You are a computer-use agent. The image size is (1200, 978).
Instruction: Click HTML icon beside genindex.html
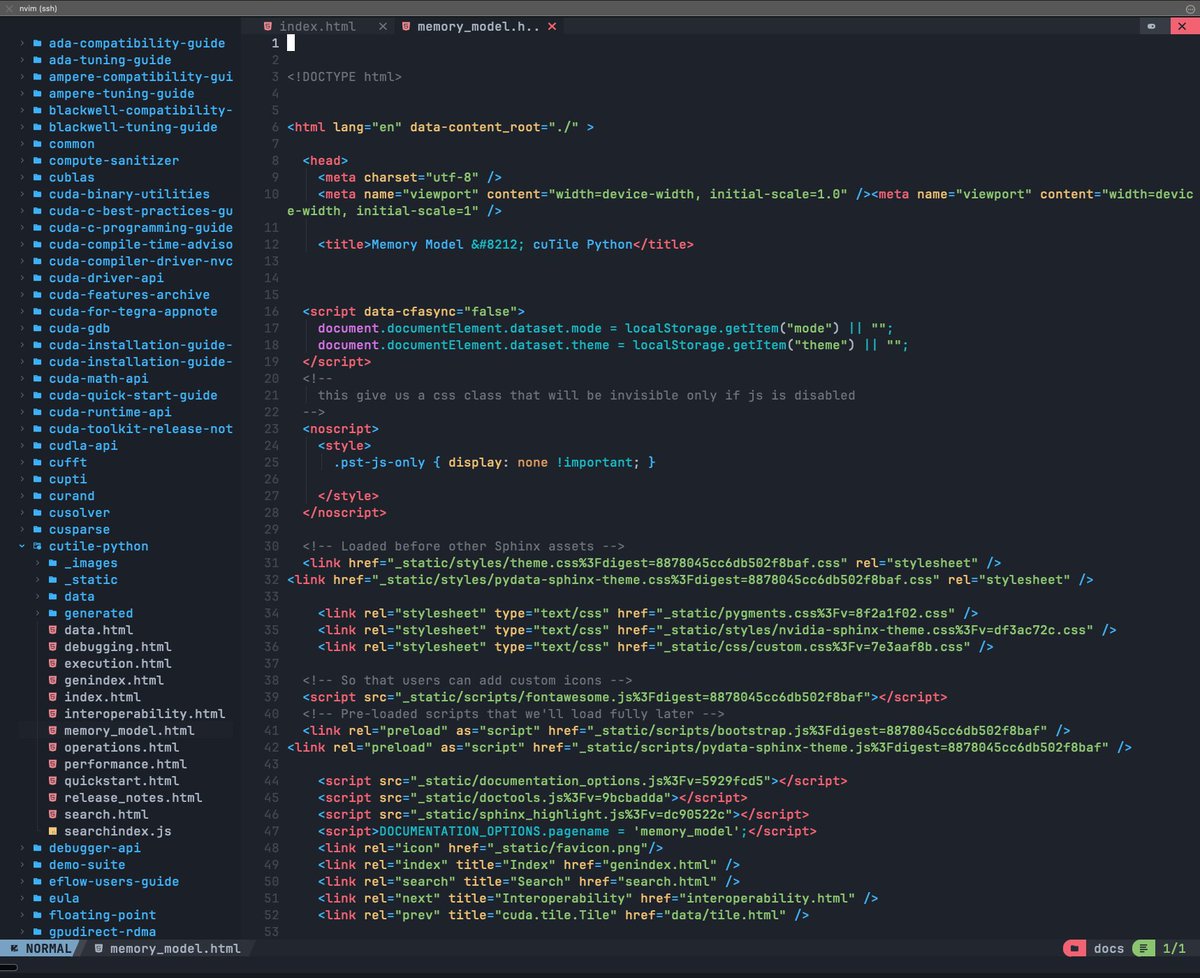tap(53, 680)
